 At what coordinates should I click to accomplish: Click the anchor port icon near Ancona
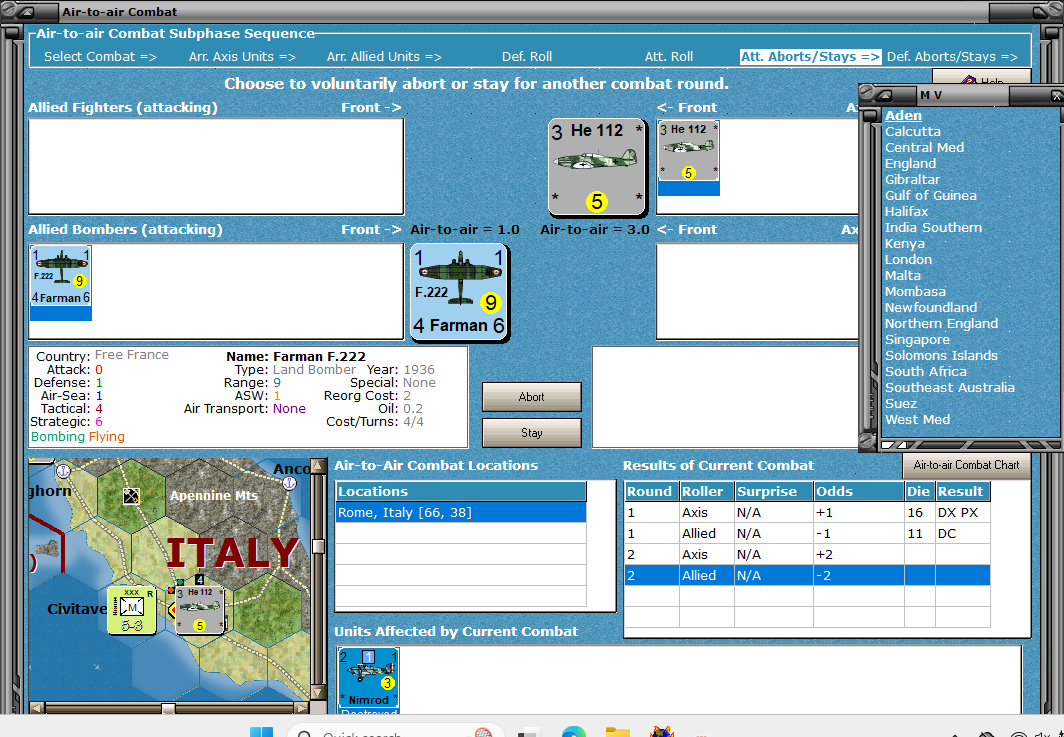(289, 483)
